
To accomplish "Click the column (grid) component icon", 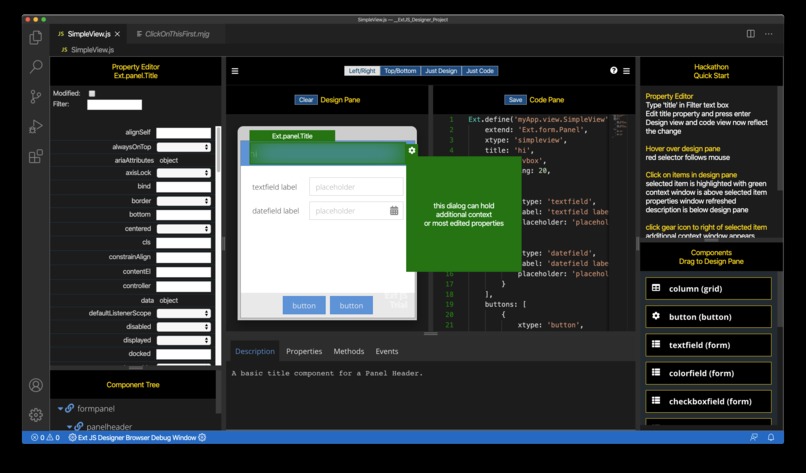I will [x=656, y=288].
